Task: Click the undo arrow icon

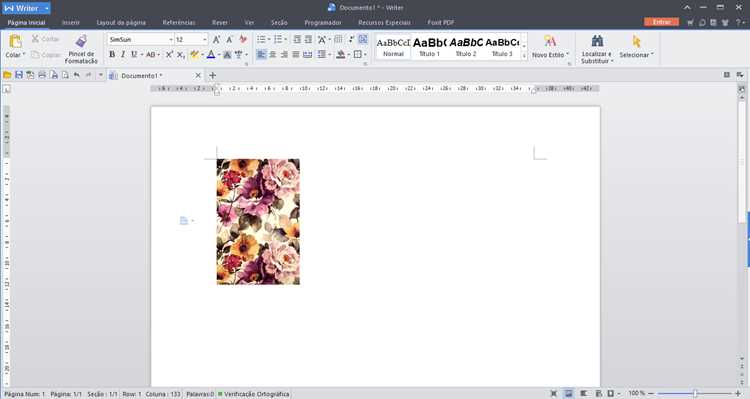Action: [x=77, y=75]
